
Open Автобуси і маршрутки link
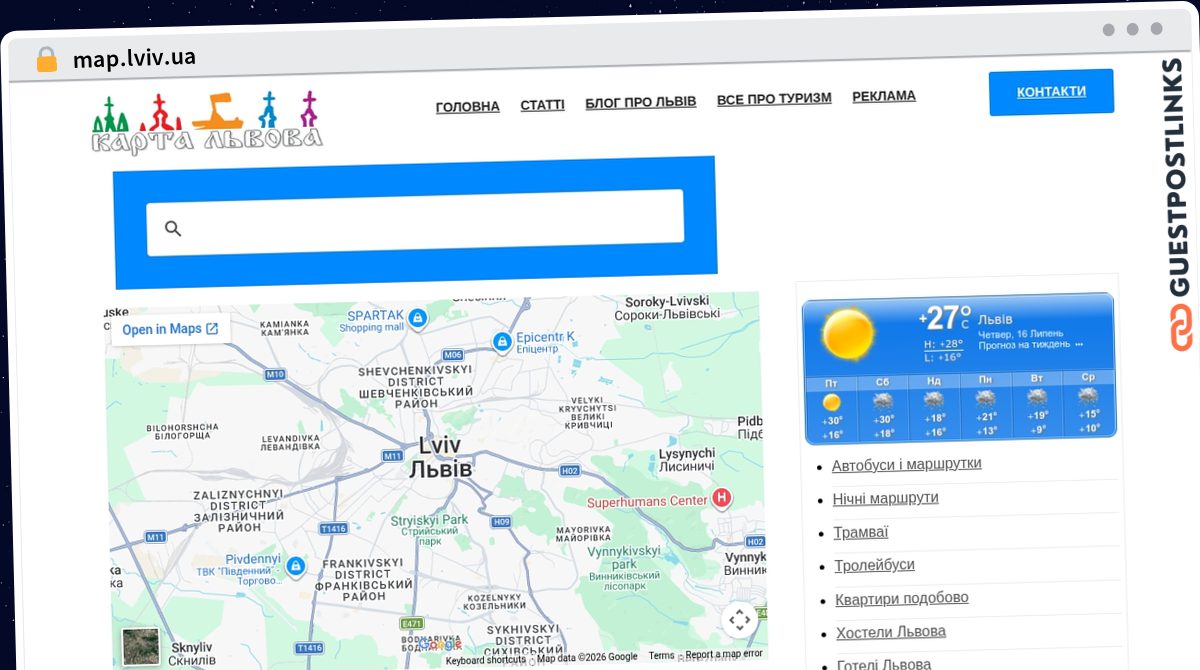tap(907, 465)
